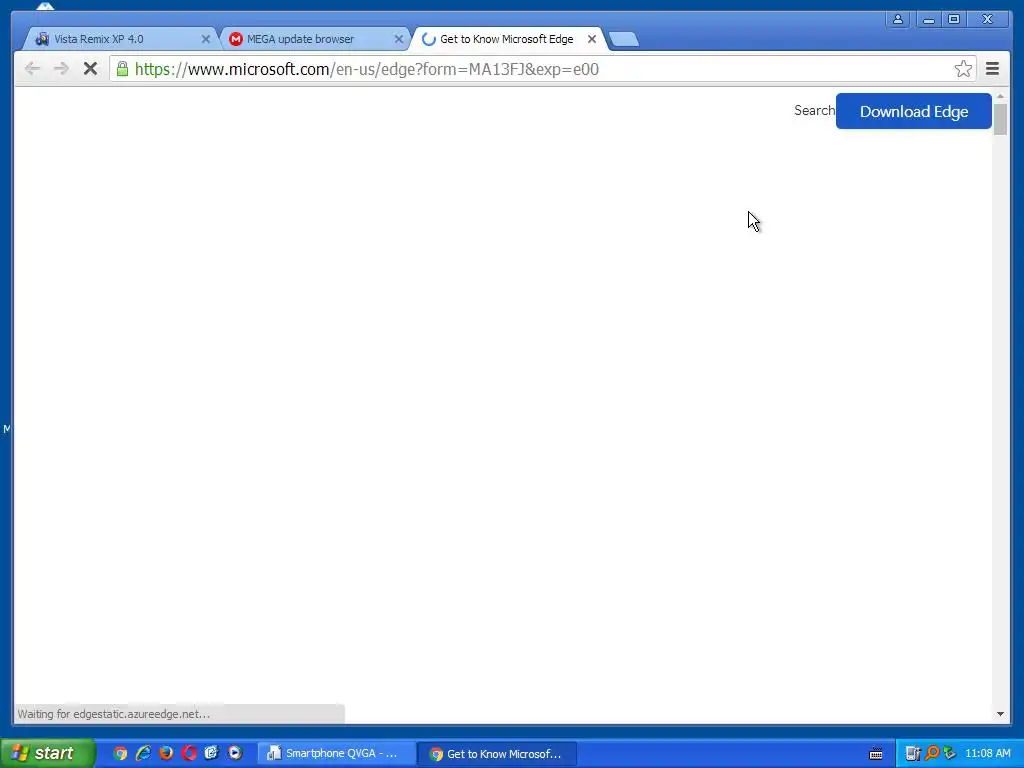1024x768 pixels.
Task: Launch Firefox from the quick launch bar
Action: click(x=166, y=753)
